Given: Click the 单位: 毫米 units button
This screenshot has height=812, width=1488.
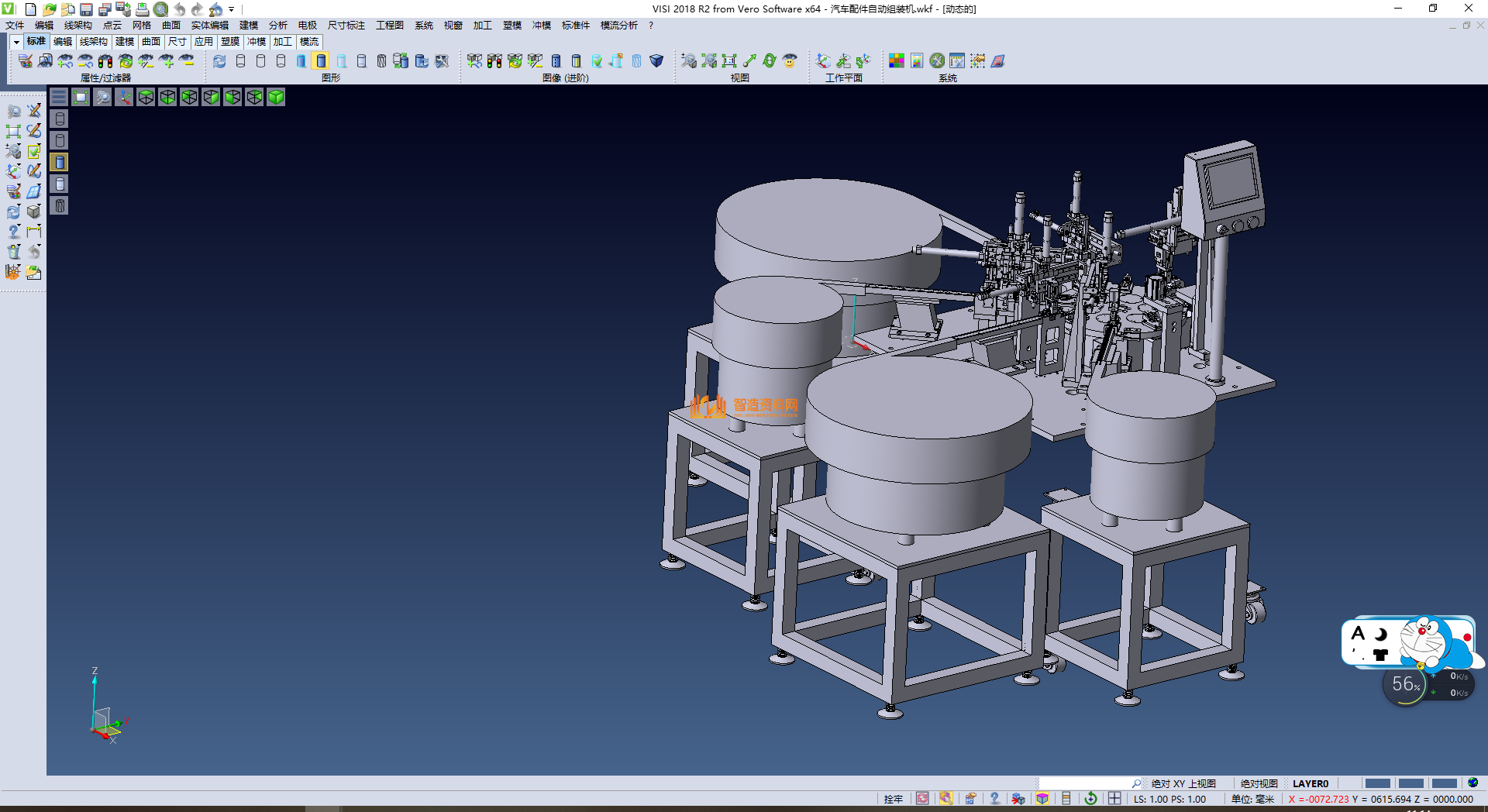Looking at the screenshot, I should click(x=1252, y=799).
